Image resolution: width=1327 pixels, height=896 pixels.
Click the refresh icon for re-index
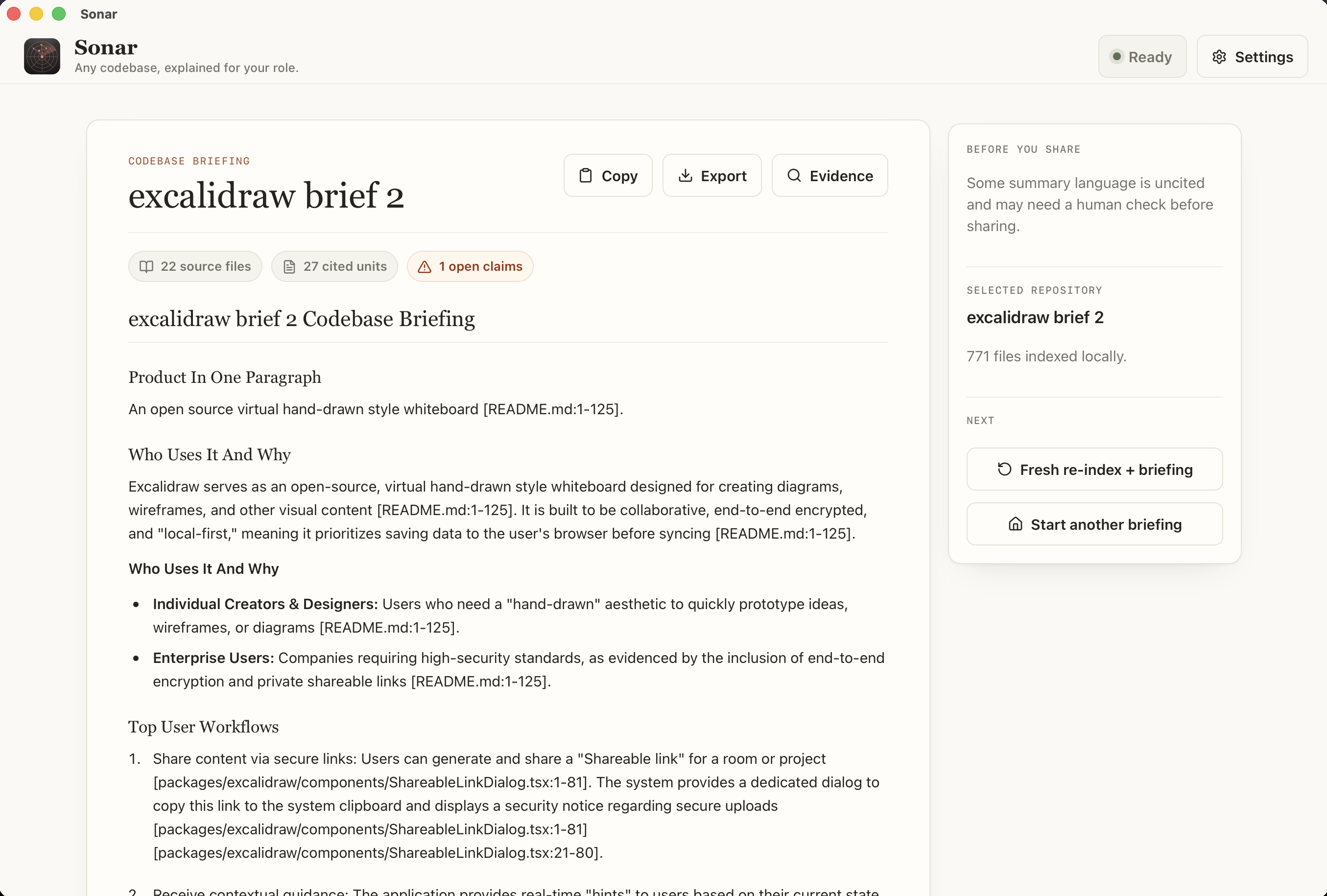(1004, 469)
